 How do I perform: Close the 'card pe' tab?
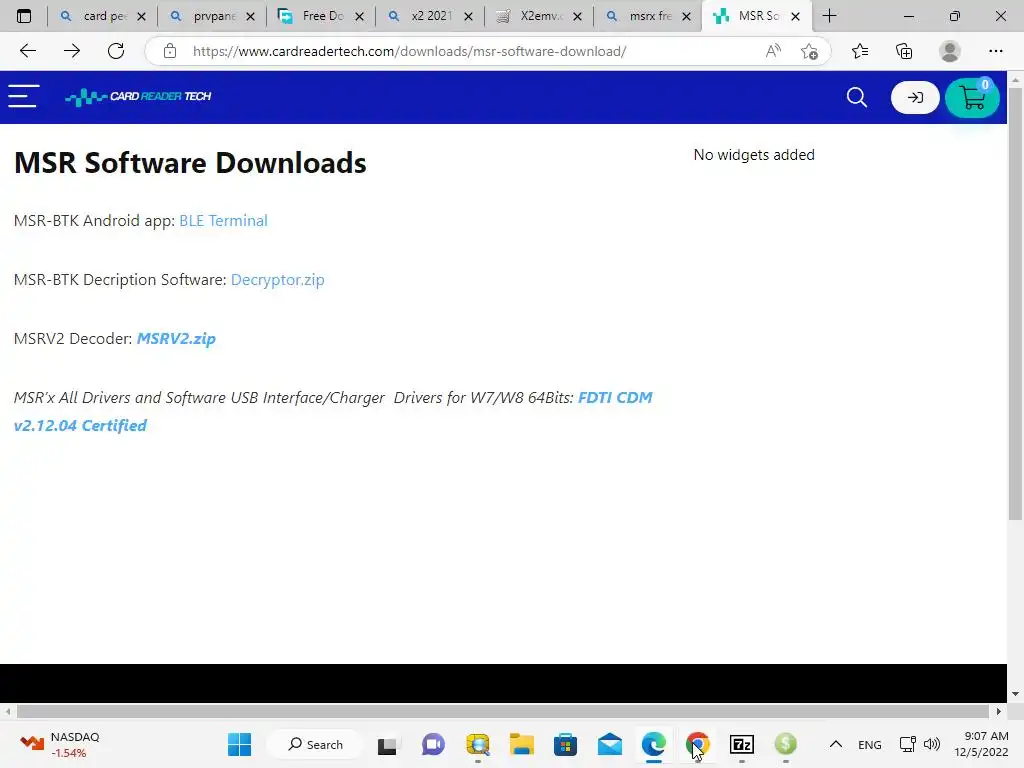(141, 16)
